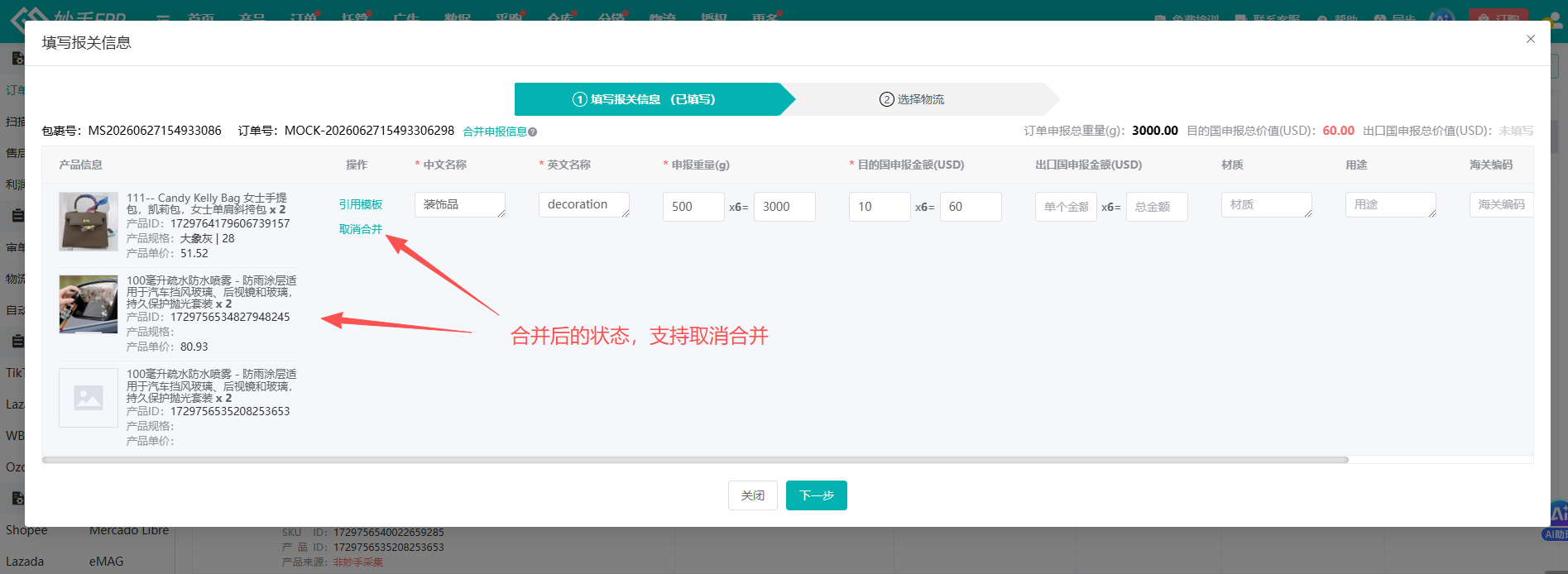This screenshot has width=1568, height=574.
Task: Click the bag's unit price 51.52
Action: [x=194, y=253]
